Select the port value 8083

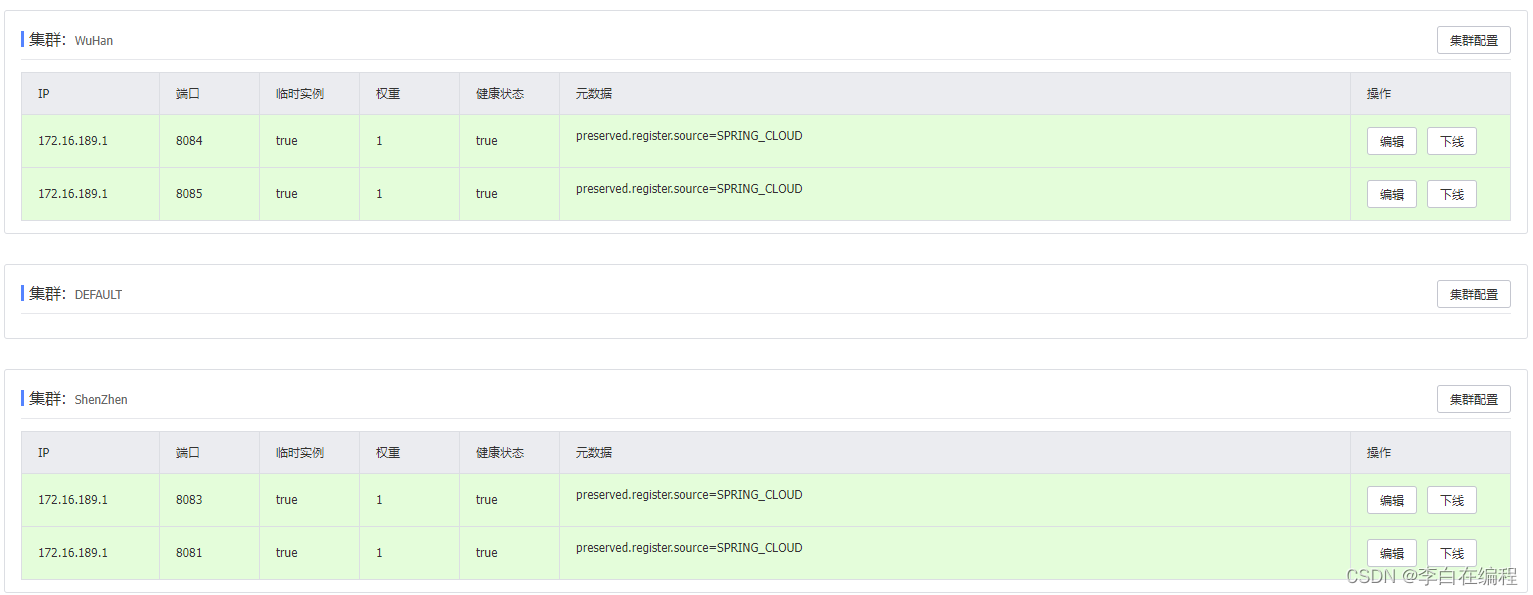coord(189,500)
